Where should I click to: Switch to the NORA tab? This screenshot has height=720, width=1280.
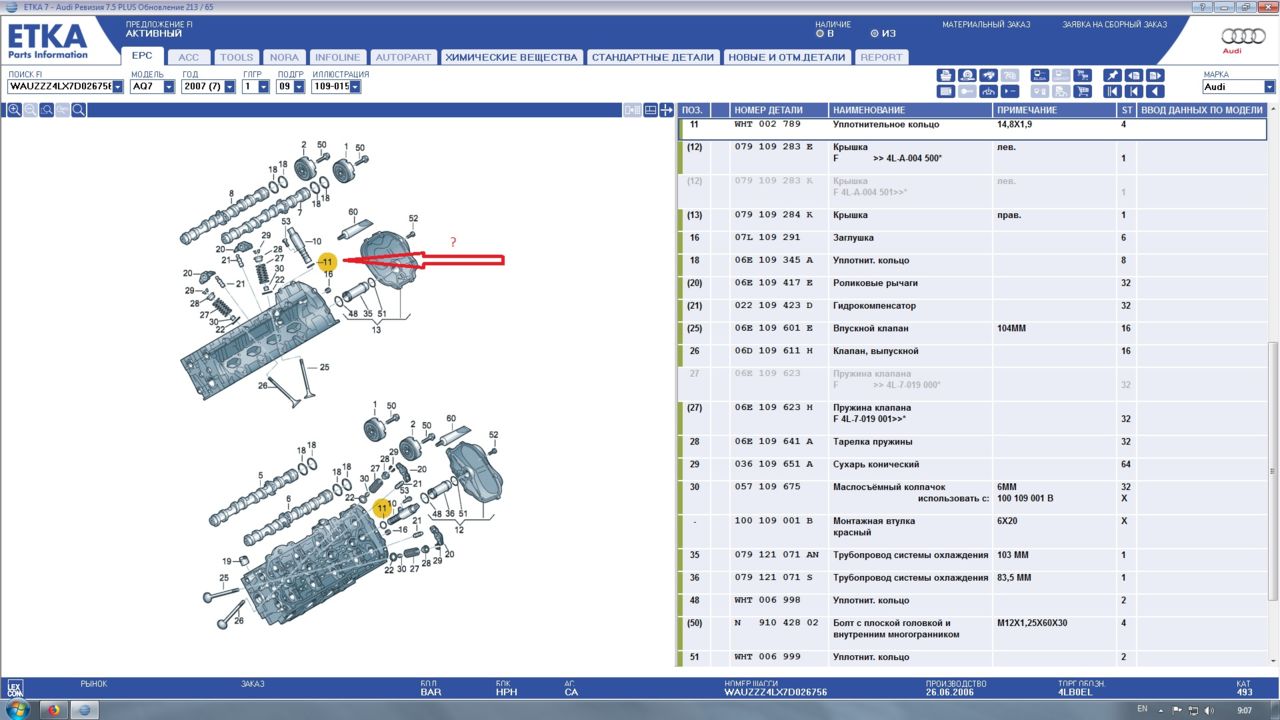pos(284,57)
